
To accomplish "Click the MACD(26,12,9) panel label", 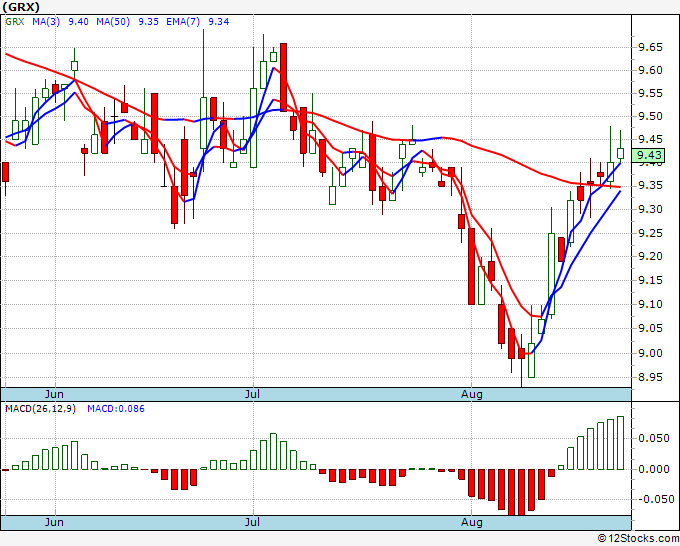I will (x=40, y=409).
